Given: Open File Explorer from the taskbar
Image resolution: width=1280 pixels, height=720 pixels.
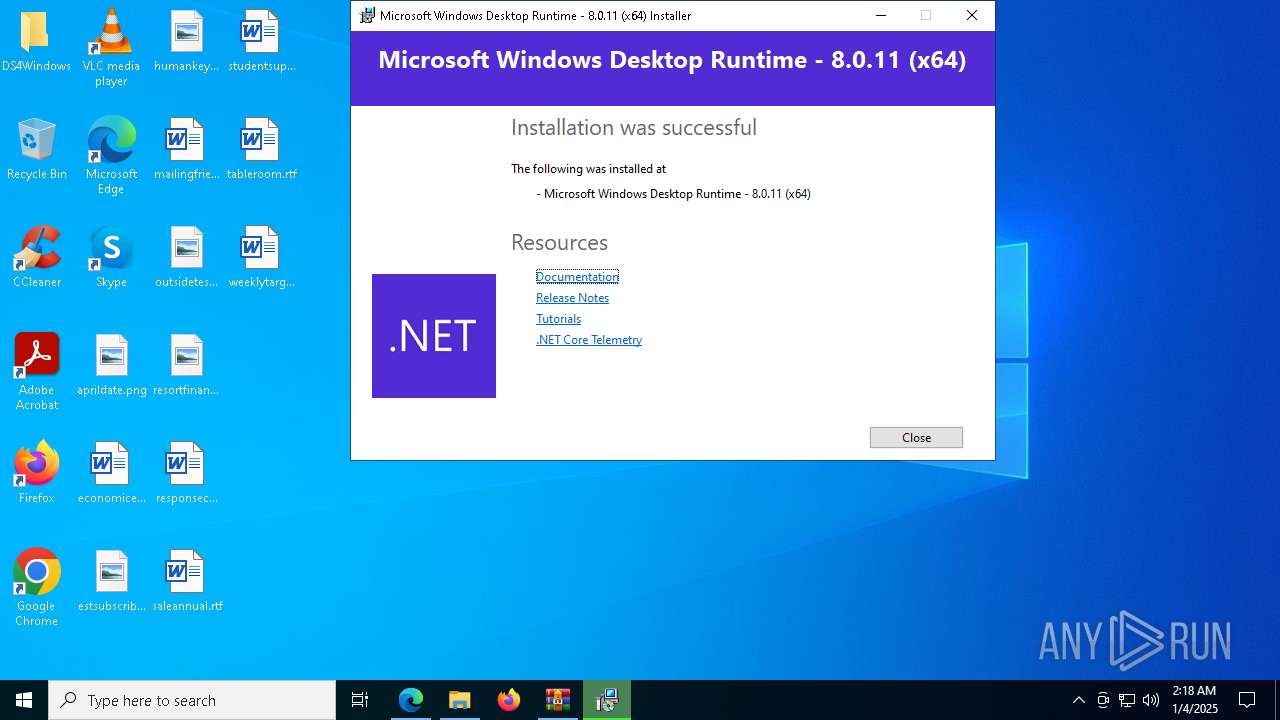Looking at the screenshot, I should [x=460, y=700].
